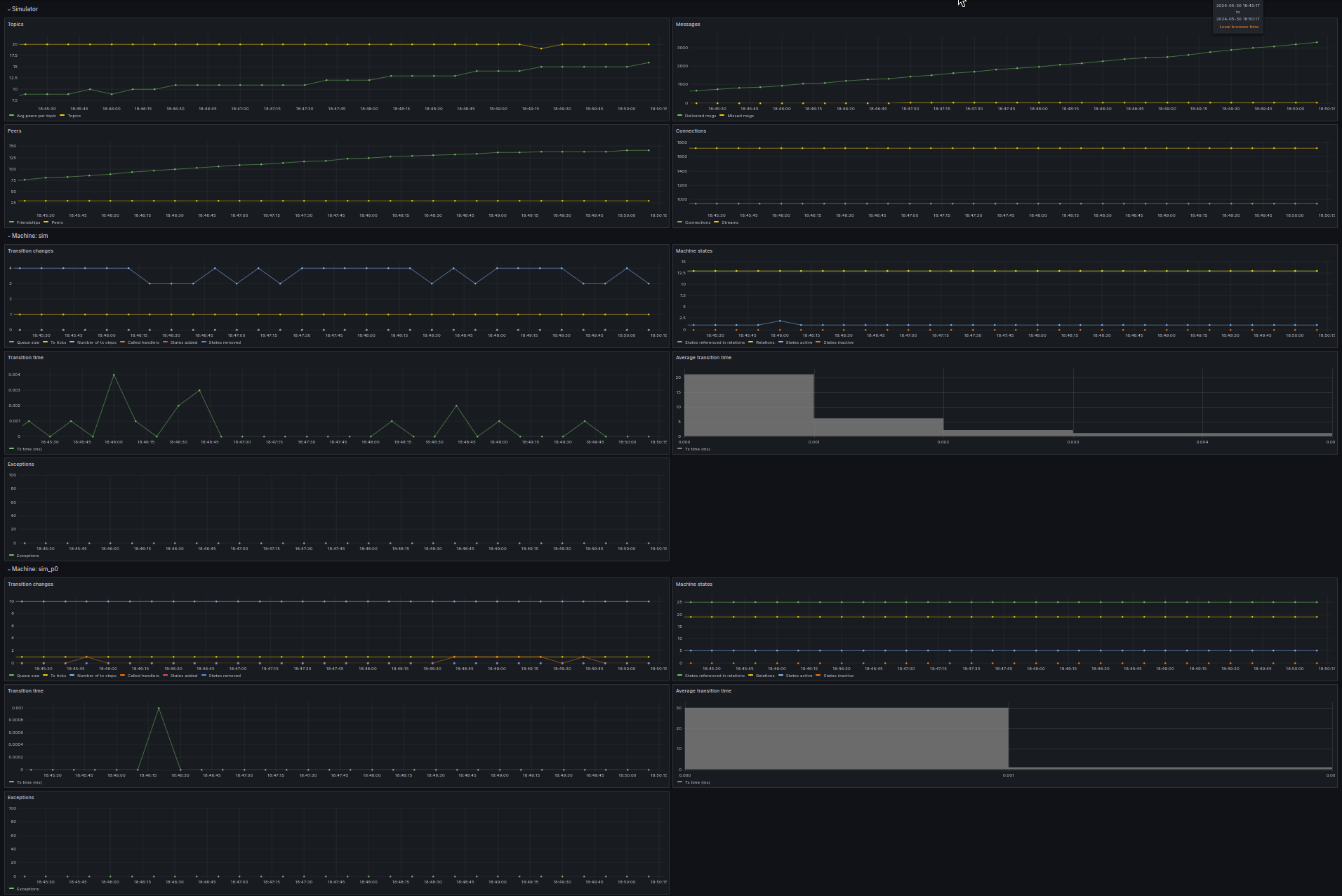Open Average transition time title under Machine: sim_p0
1342x896 pixels.
point(703,691)
